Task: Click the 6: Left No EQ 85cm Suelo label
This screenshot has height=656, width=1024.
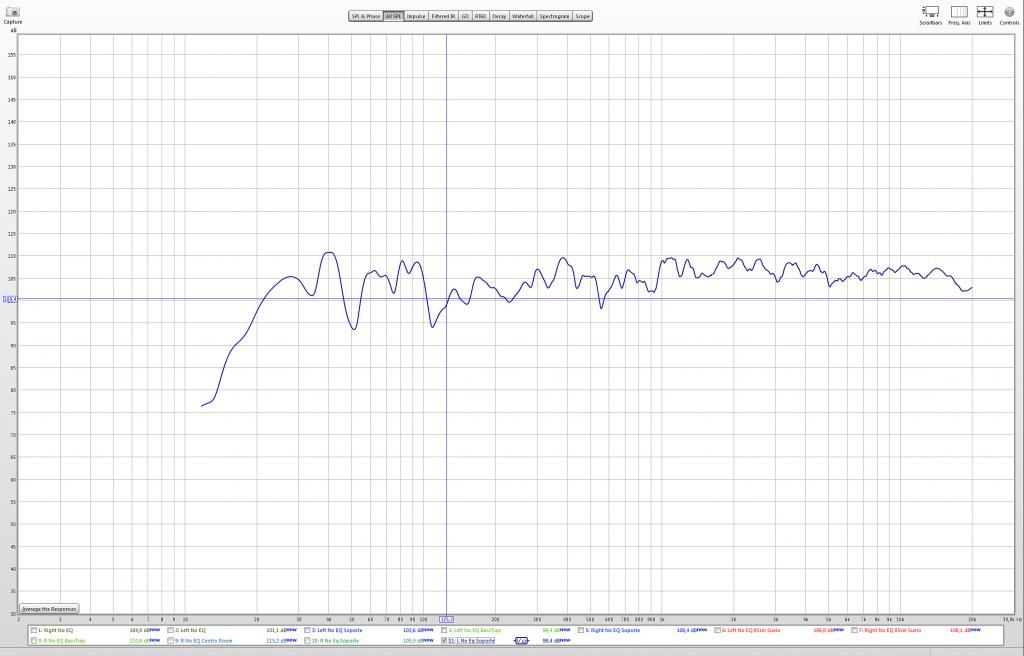Action: [x=751, y=631]
